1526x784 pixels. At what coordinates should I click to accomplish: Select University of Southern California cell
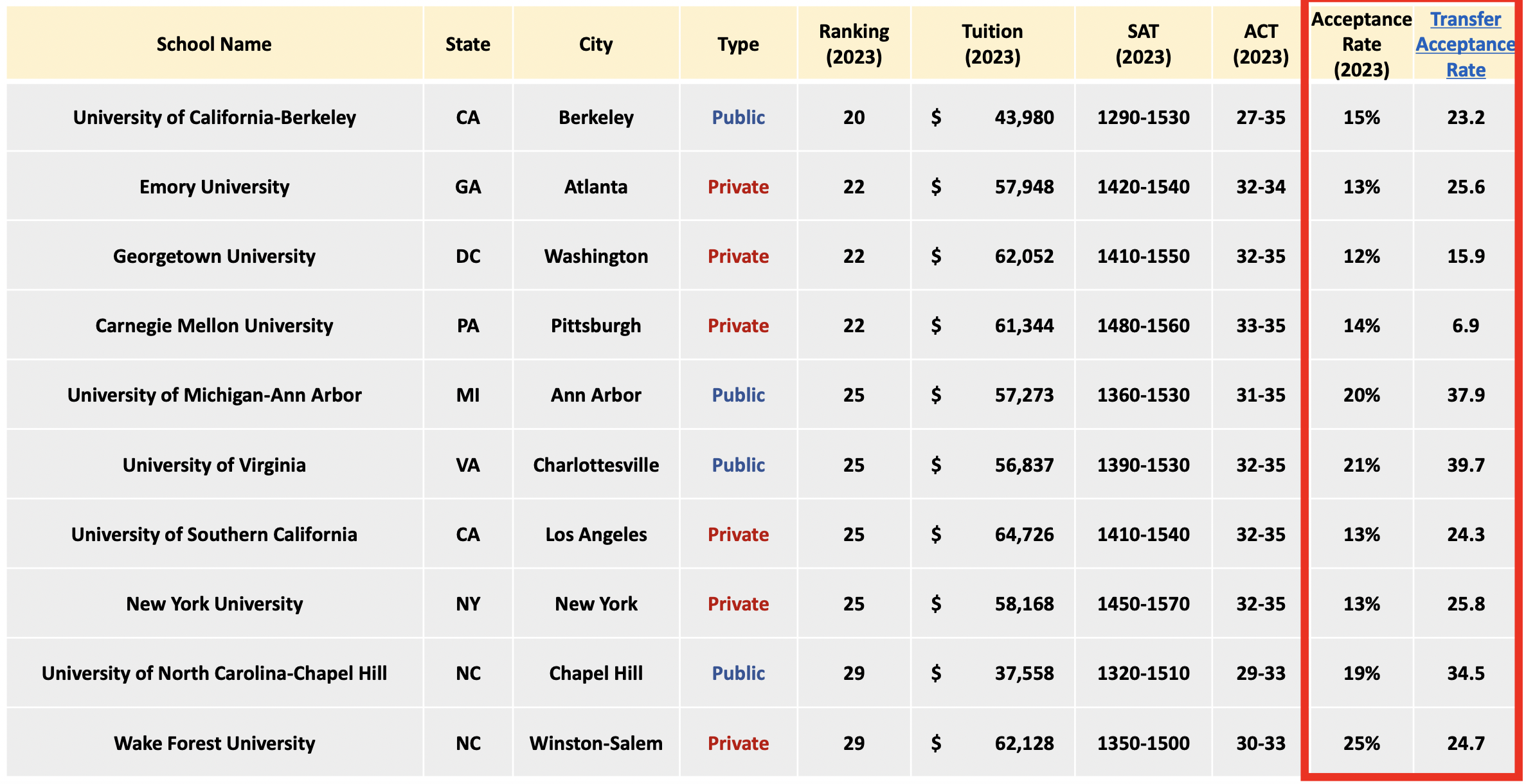coord(214,535)
